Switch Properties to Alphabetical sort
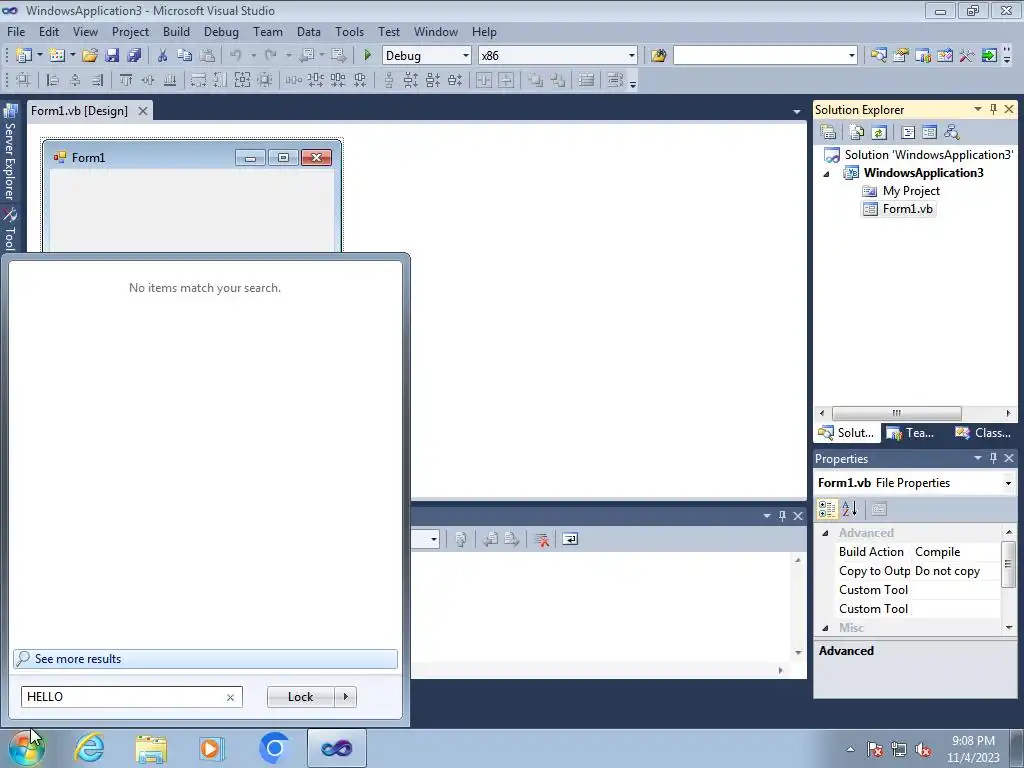The height and width of the screenshot is (768, 1024). [x=849, y=509]
